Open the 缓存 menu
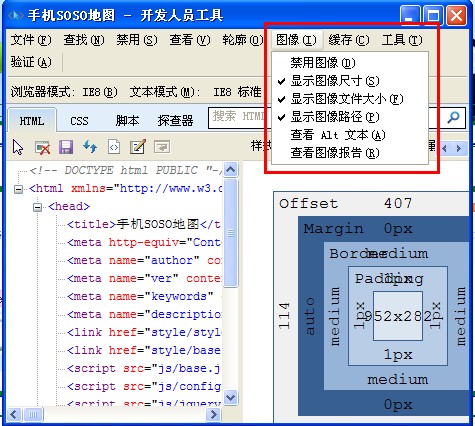 349,40
